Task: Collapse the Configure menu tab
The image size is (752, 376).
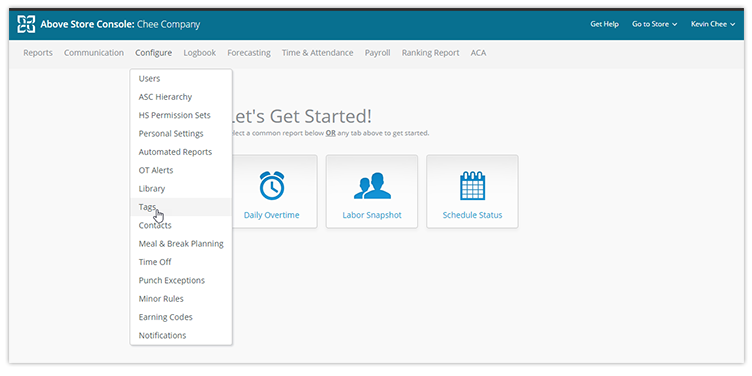Action: click(x=153, y=53)
